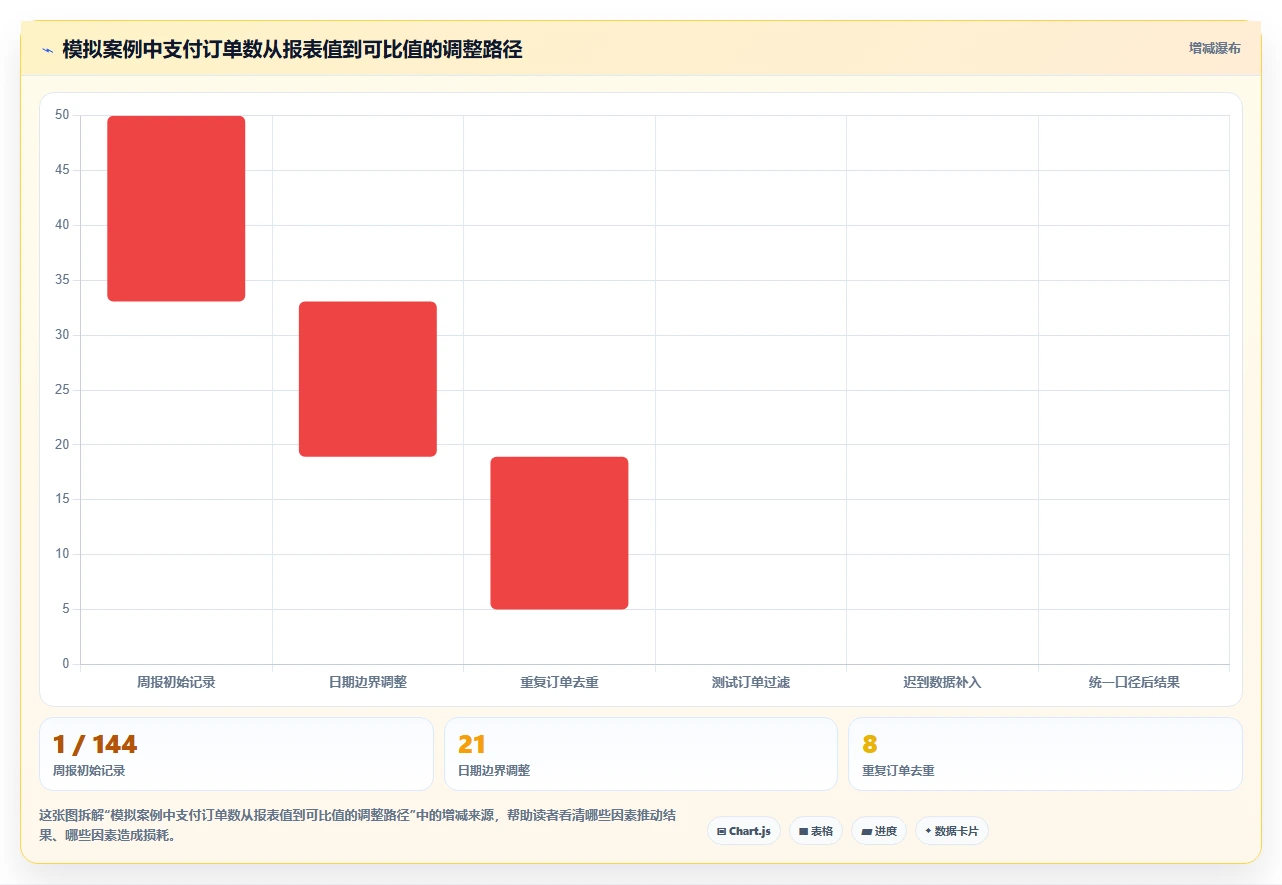Click the description paragraph starting 这张图拆解
This screenshot has height=885, width=1282.
(x=358, y=825)
